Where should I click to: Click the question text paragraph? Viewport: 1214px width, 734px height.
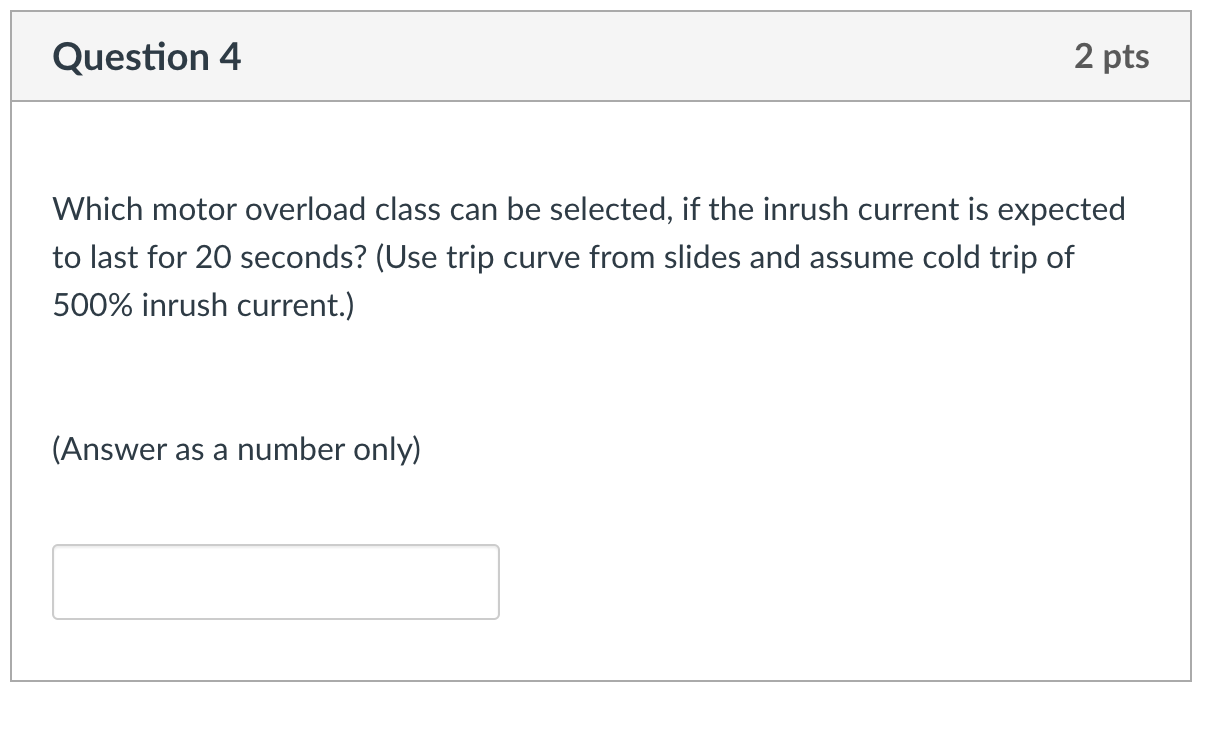coord(588,256)
